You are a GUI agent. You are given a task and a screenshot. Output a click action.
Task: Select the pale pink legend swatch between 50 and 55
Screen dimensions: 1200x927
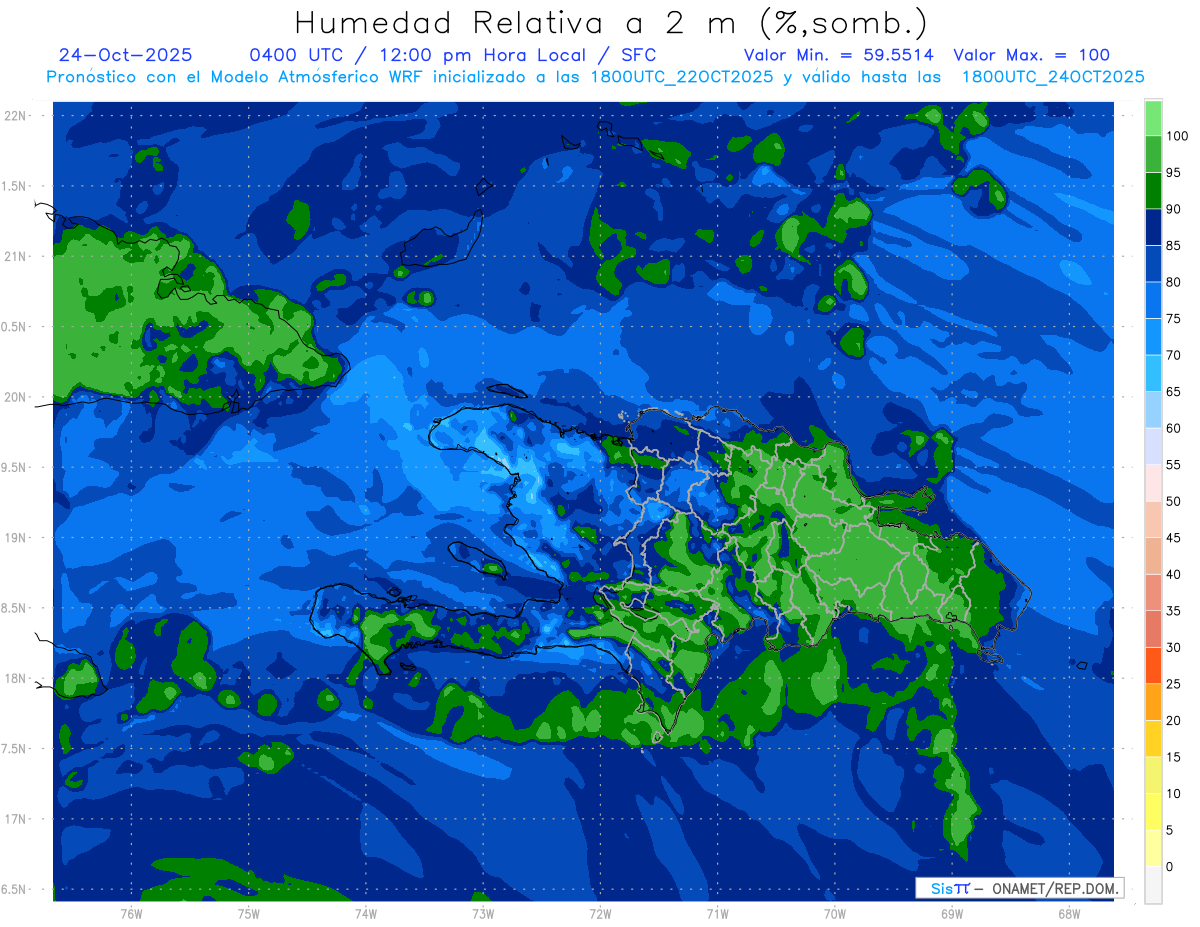tap(1153, 483)
